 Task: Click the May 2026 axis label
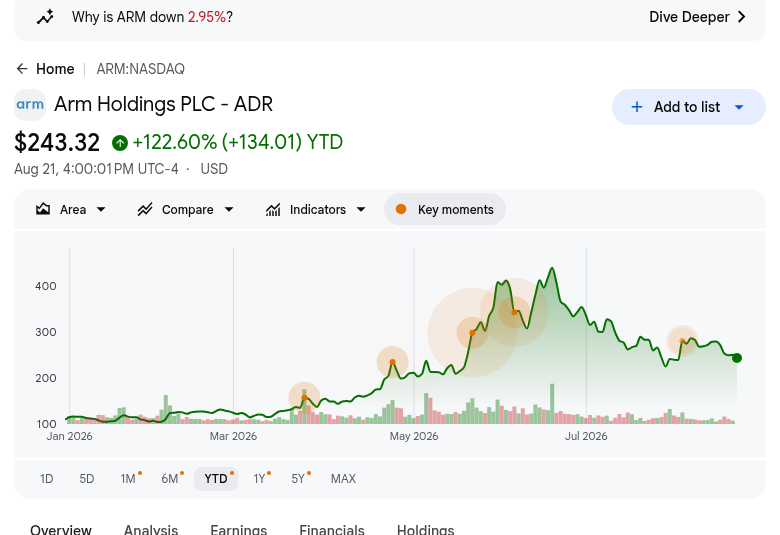414,436
